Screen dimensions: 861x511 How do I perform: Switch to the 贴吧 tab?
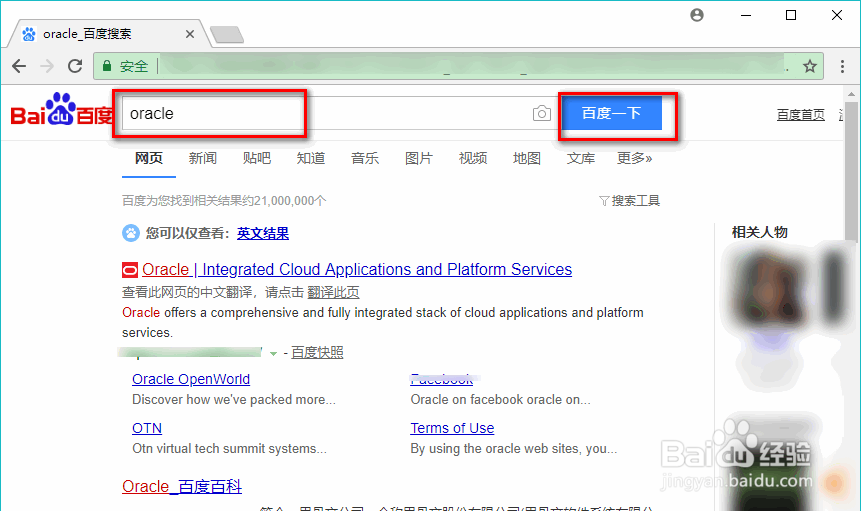257,158
